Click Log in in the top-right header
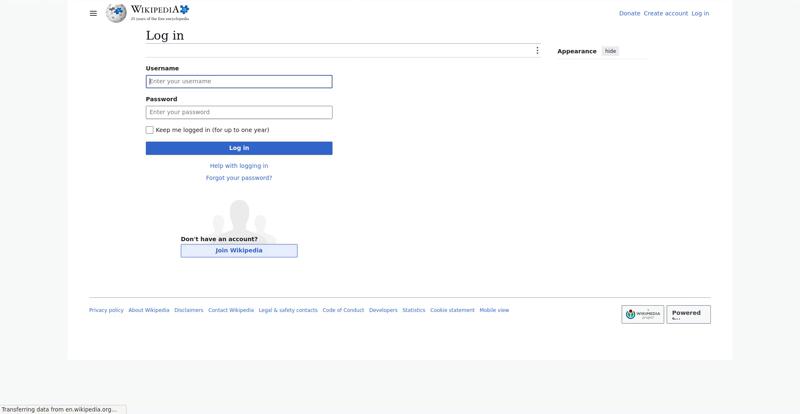800x414 pixels. [700, 13]
